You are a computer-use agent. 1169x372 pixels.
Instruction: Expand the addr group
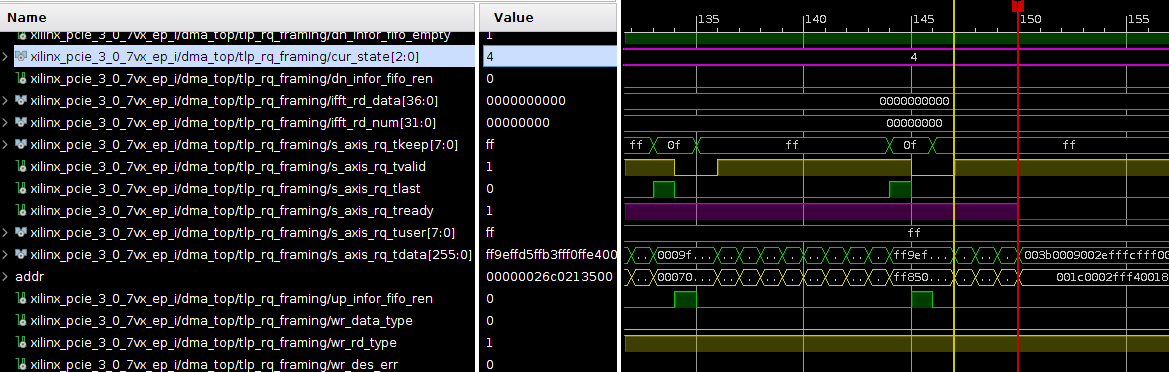point(6,276)
